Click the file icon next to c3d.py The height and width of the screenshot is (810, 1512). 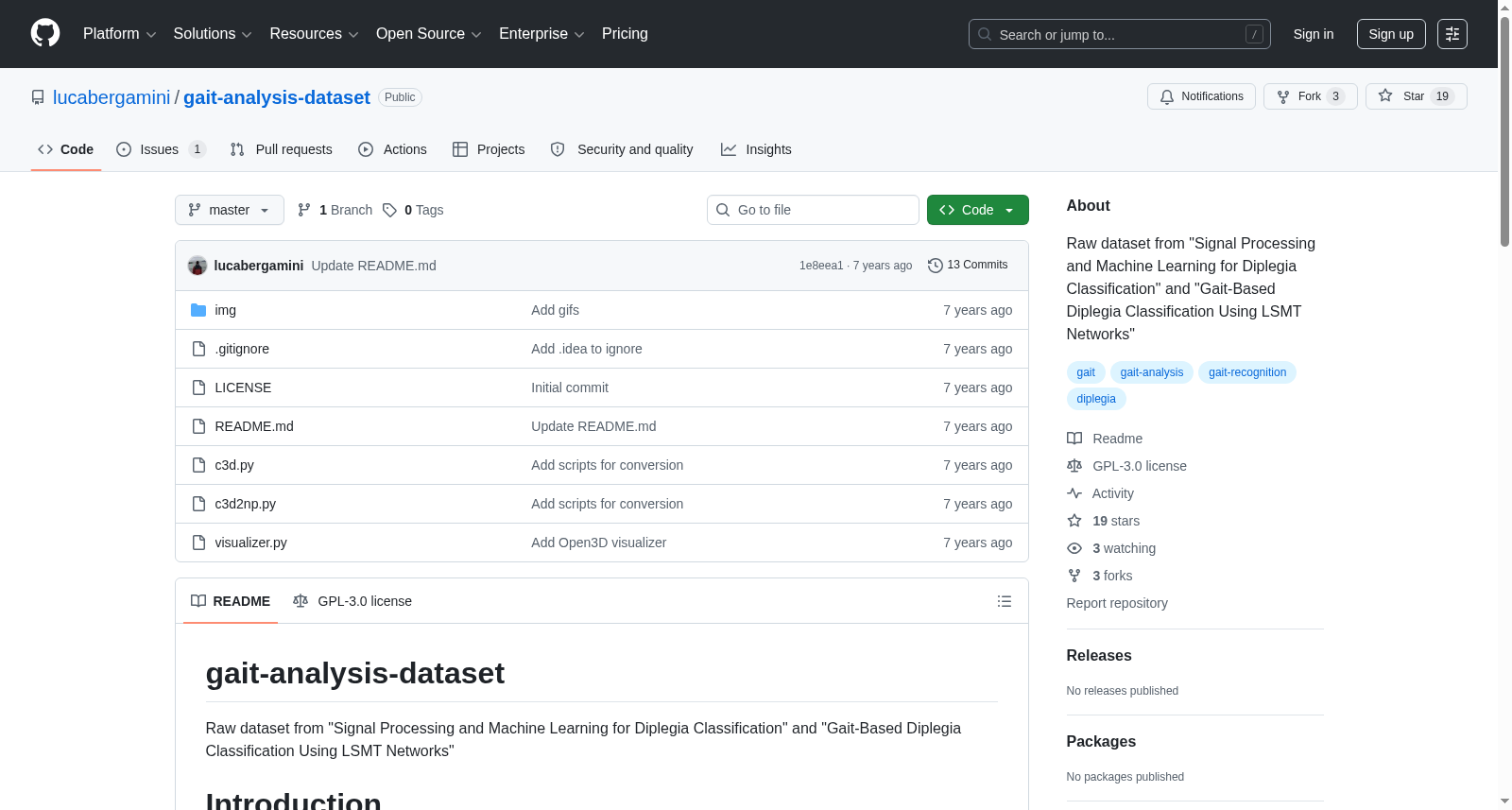tap(198, 465)
